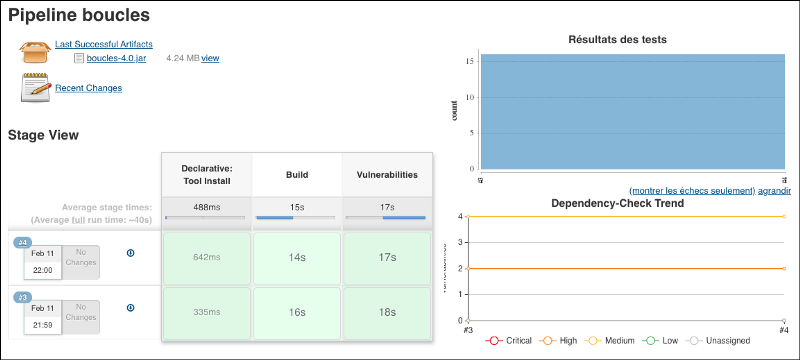Click montrer les échecs seulement link

(x=692, y=191)
